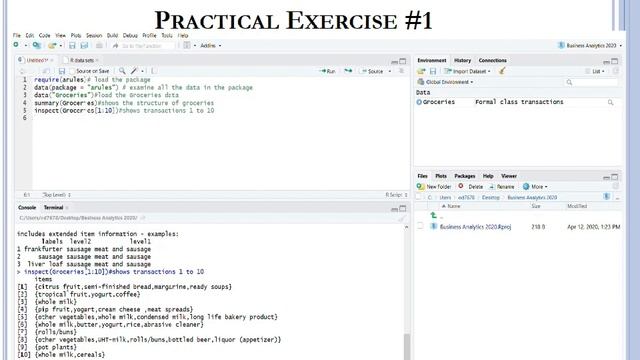
Task: Toggle the select-all checkbox in Files path bar
Action: [x=418, y=197]
